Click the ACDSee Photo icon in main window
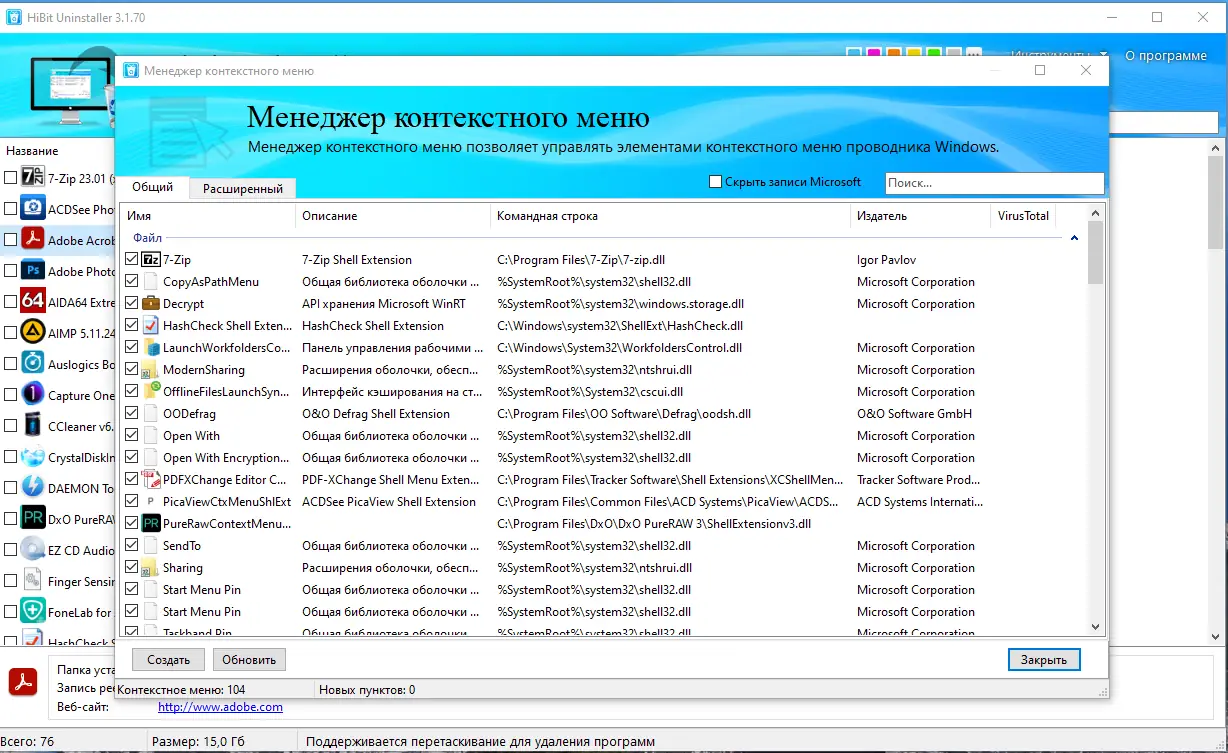 [33, 209]
